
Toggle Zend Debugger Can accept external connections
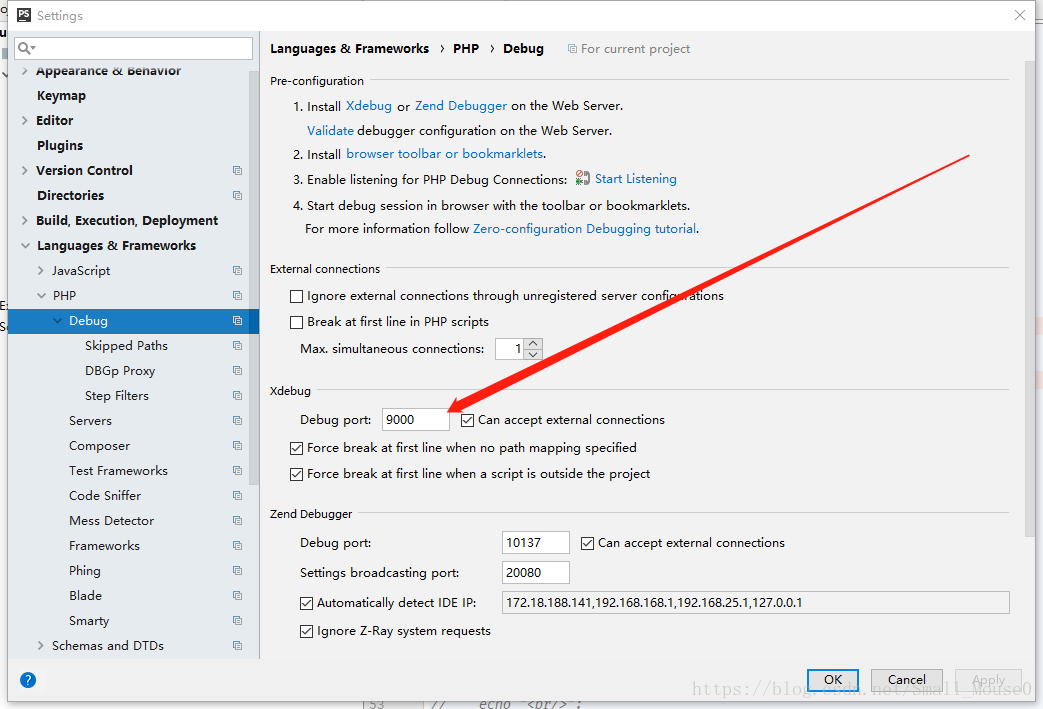point(587,543)
